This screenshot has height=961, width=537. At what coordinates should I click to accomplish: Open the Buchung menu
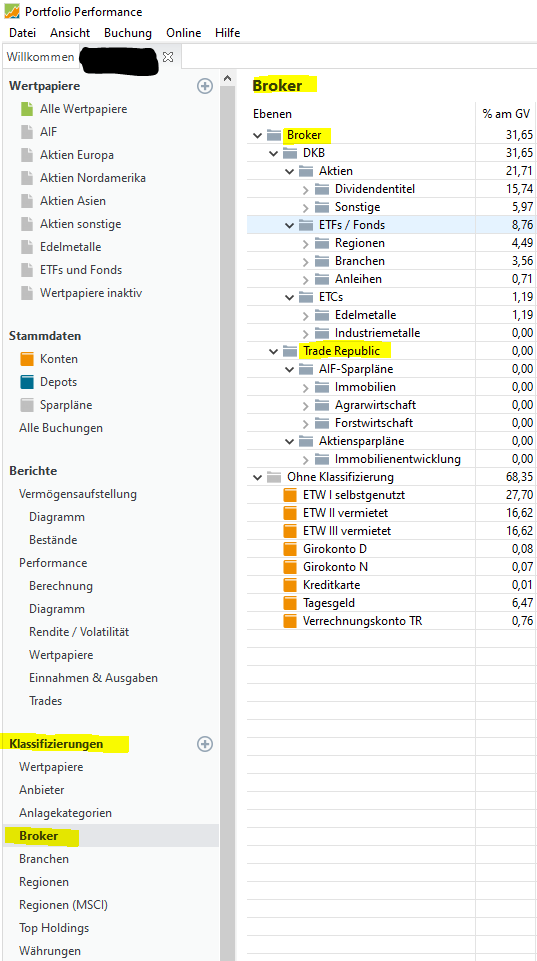coord(128,32)
